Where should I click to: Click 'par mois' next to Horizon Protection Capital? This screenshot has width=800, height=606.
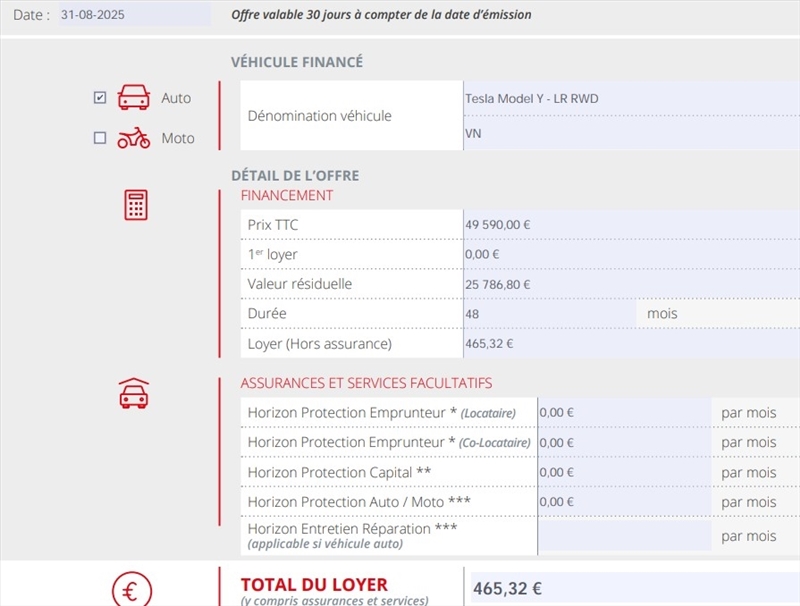(x=748, y=473)
